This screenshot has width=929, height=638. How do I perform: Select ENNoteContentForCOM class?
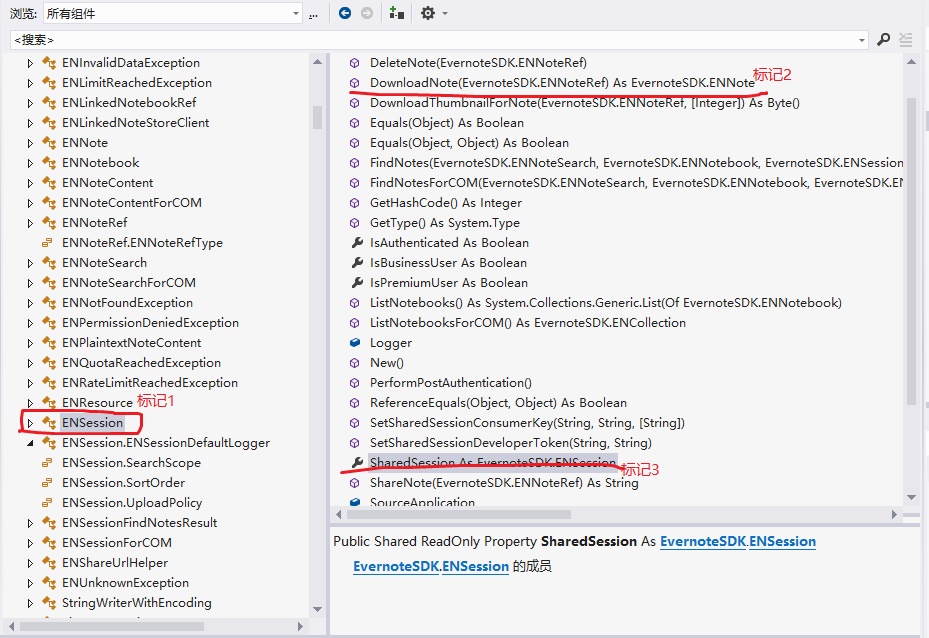(132, 203)
